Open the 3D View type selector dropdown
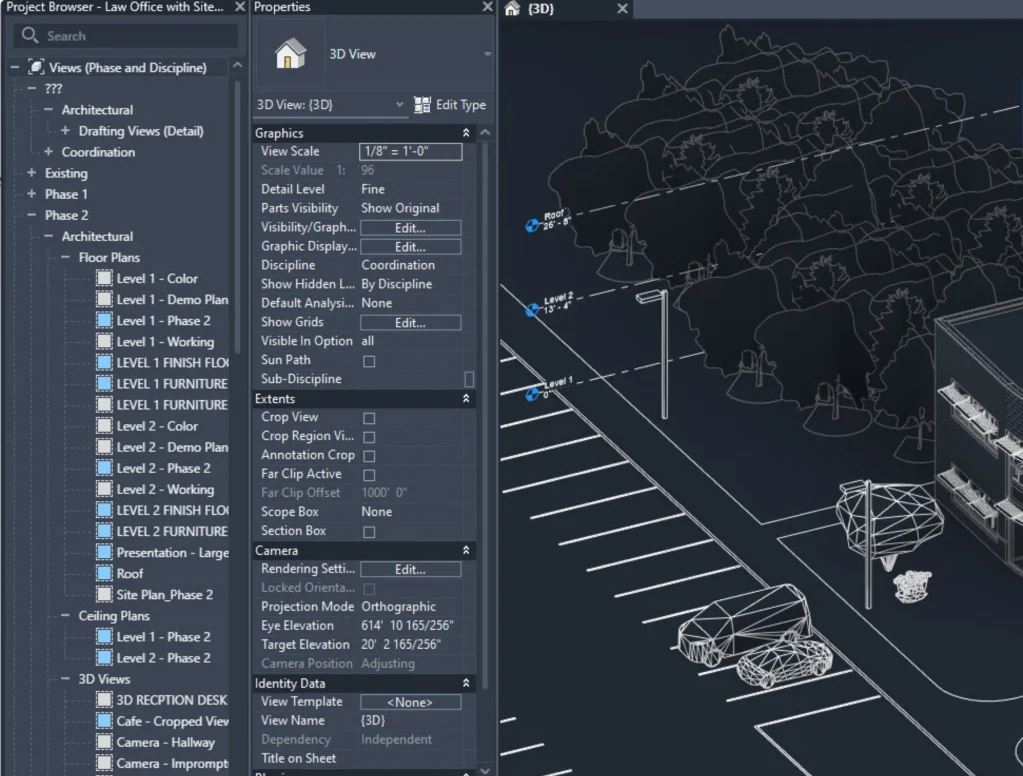The height and width of the screenshot is (776, 1023). point(487,54)
